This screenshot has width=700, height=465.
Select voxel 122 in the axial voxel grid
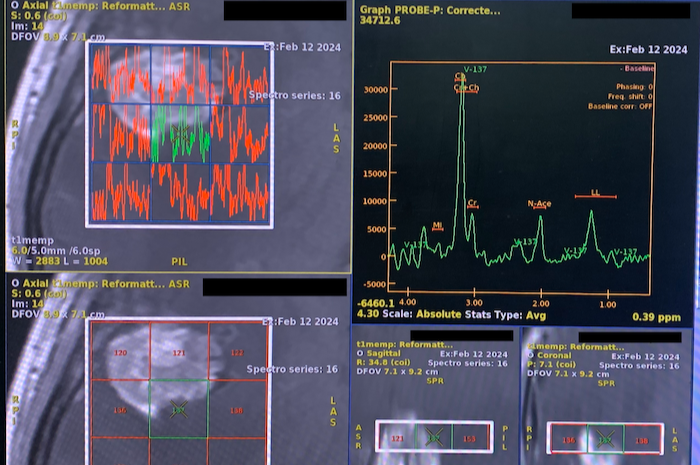[237, 351]
